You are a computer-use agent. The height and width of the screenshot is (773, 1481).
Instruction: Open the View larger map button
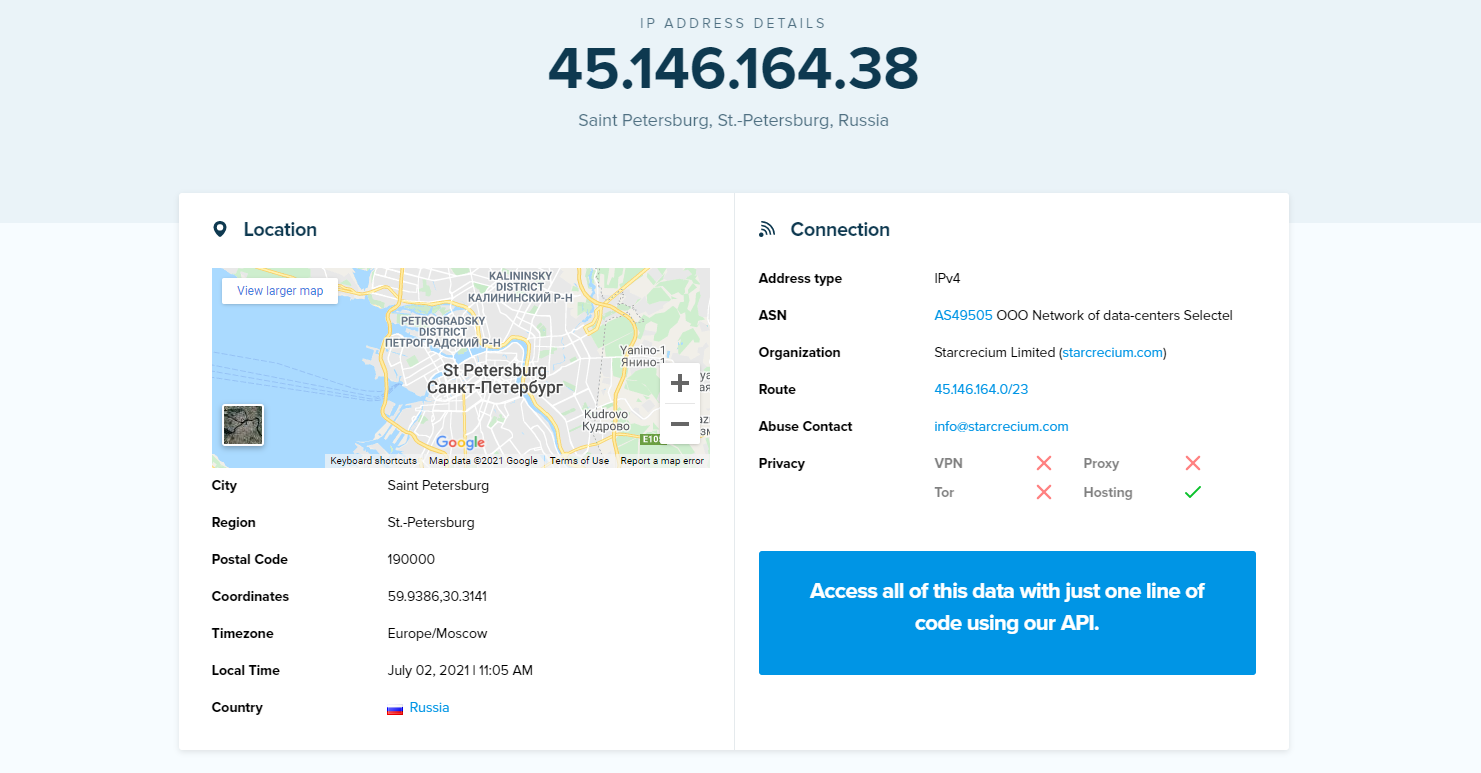280,291
